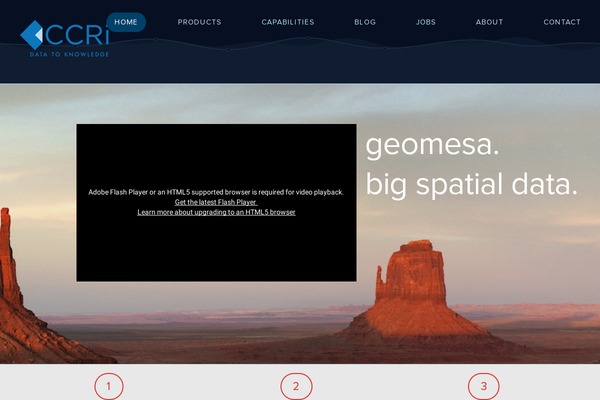The width and height of the screenshot is (600, 400).
Task: Select the circled number 1 step
Action: tap(109, 386)
